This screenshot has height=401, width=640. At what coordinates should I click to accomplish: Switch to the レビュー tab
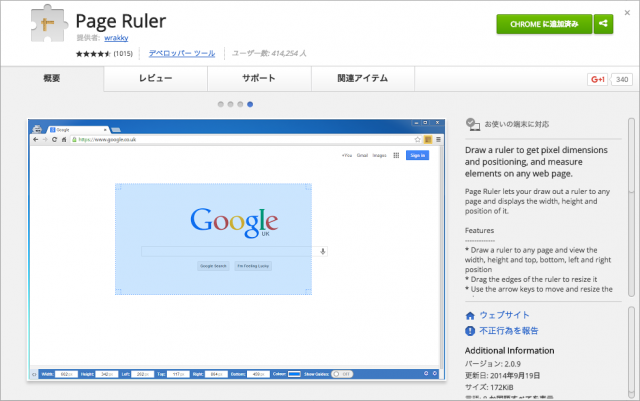click(155, 78)
